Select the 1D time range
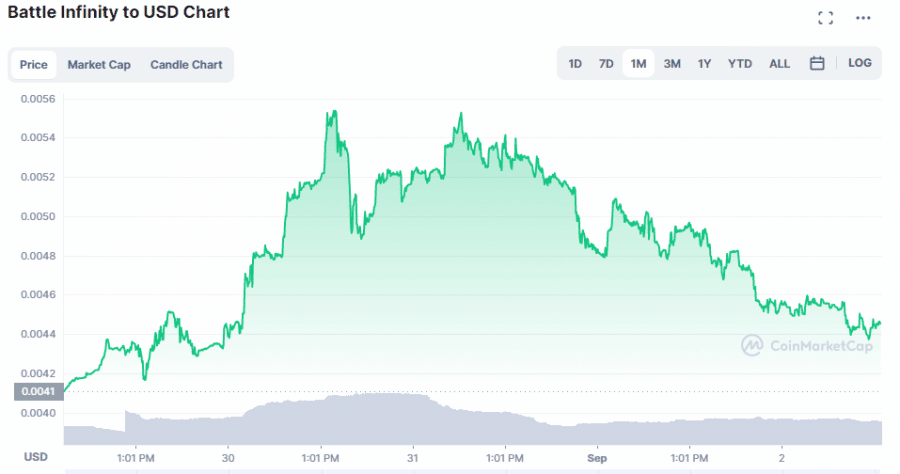Viewport: 900px width, 474px height. coord(575,63)
